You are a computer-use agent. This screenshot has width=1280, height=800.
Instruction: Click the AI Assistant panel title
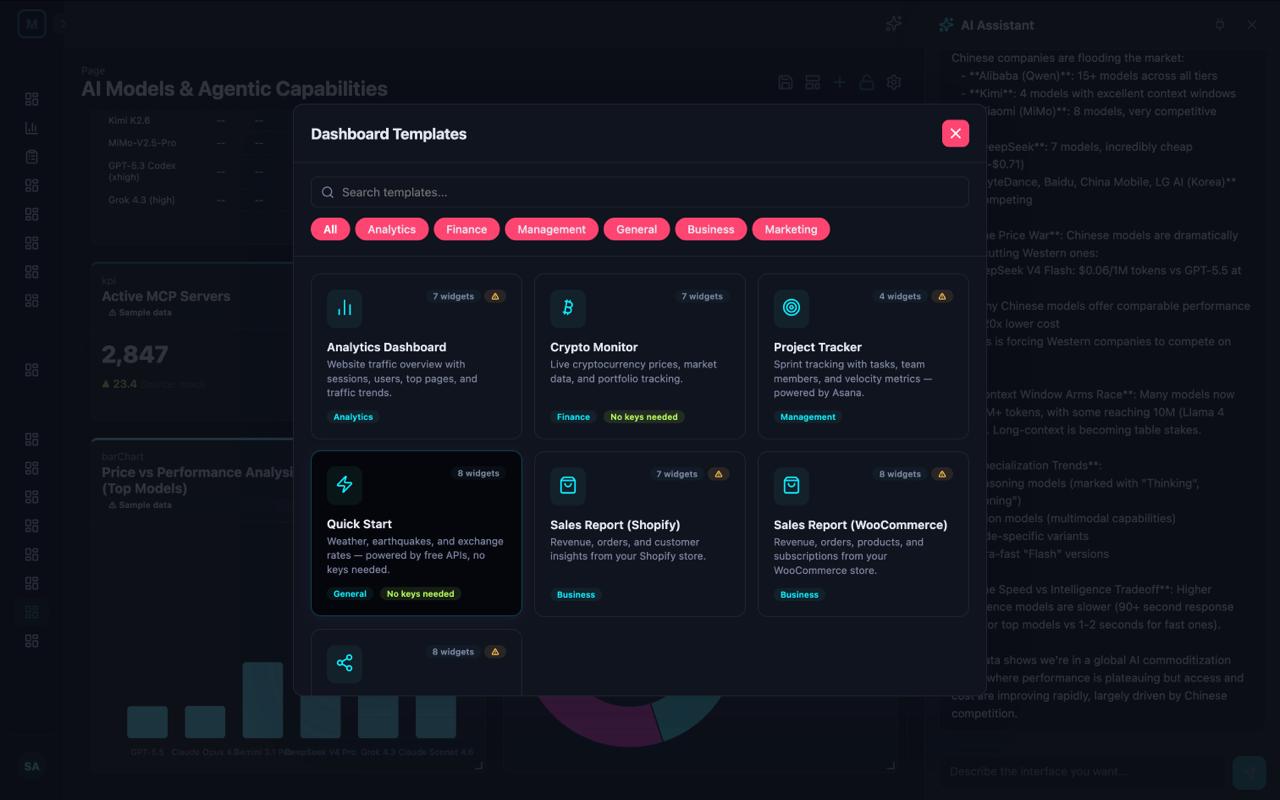[997, 25]
